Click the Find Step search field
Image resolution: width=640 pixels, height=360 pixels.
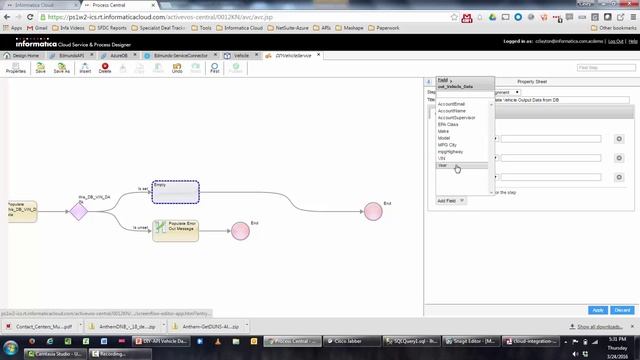pyautogui.click(x=606, y=67)
